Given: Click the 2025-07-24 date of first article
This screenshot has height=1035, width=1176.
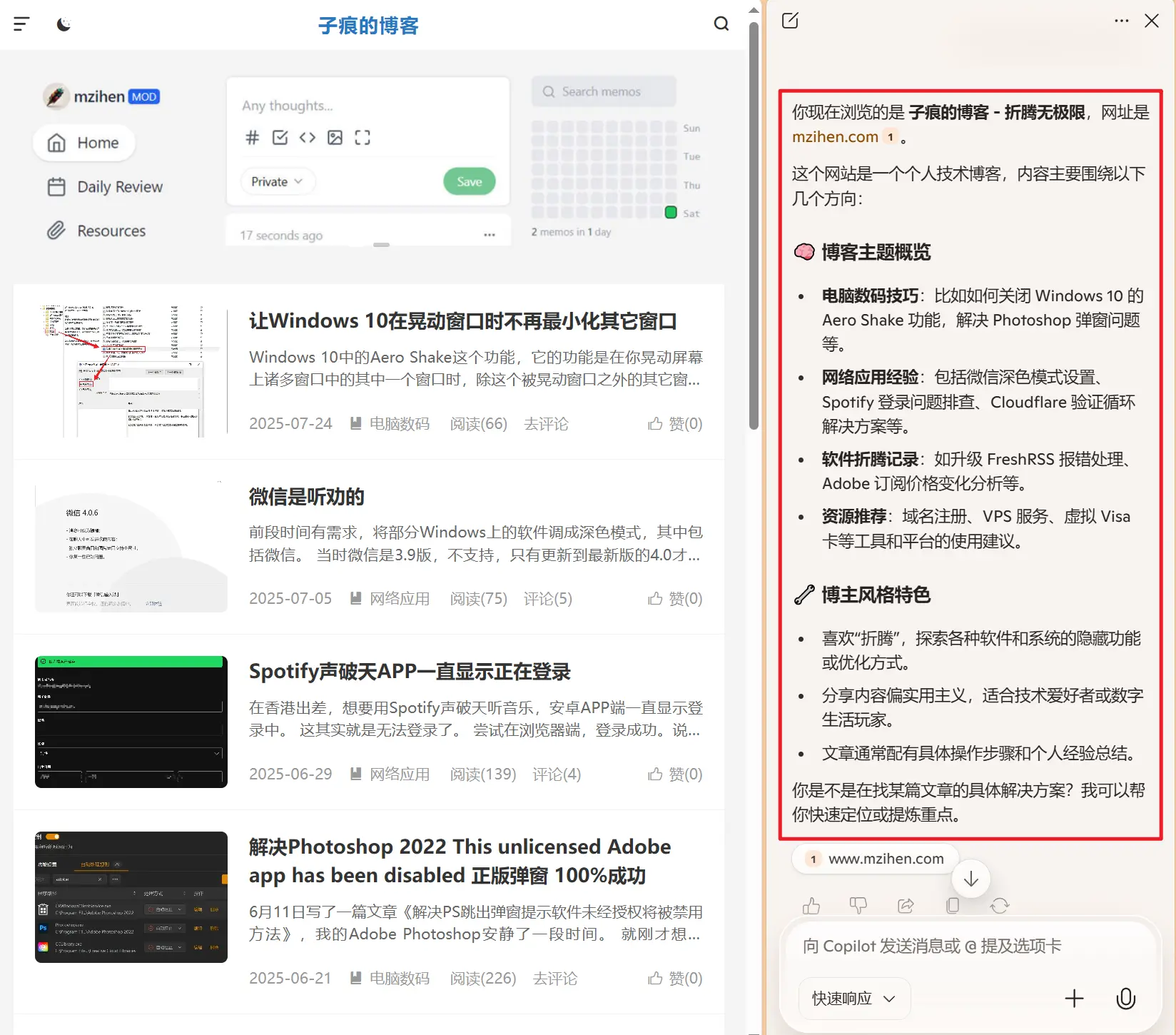Looking at the screenshot, I should coord(290,424).
